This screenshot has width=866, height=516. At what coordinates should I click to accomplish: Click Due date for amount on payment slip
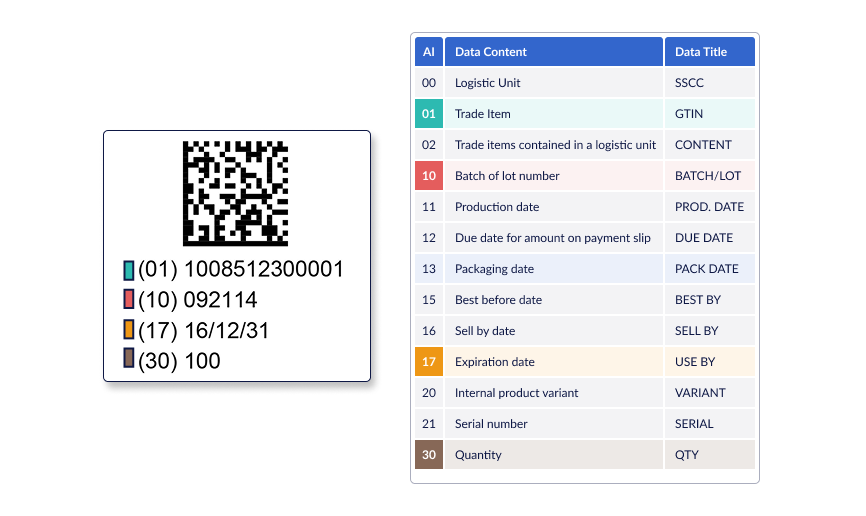(x=554, y=238)
